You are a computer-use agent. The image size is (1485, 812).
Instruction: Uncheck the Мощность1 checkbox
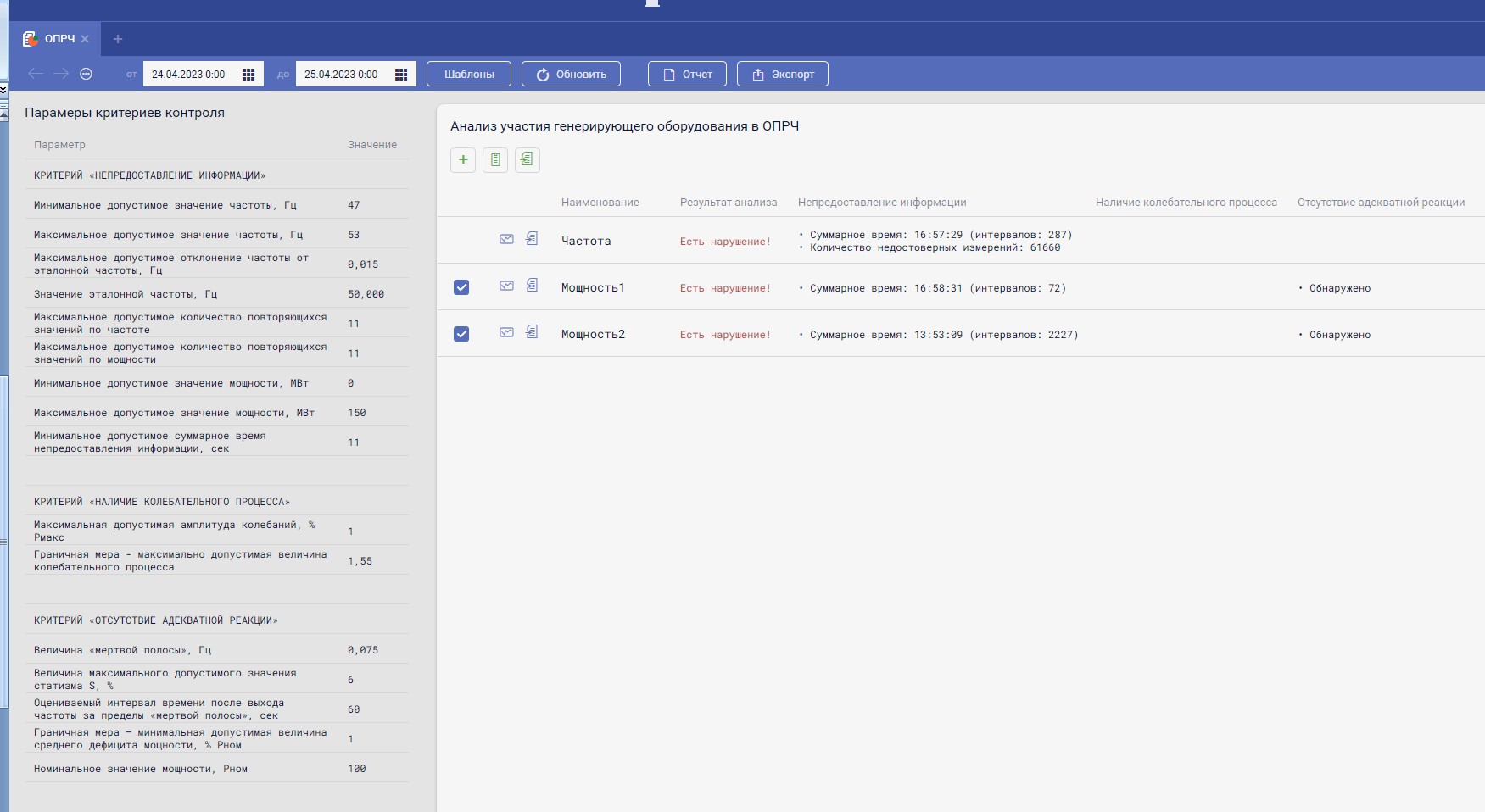tap(461, 287)
